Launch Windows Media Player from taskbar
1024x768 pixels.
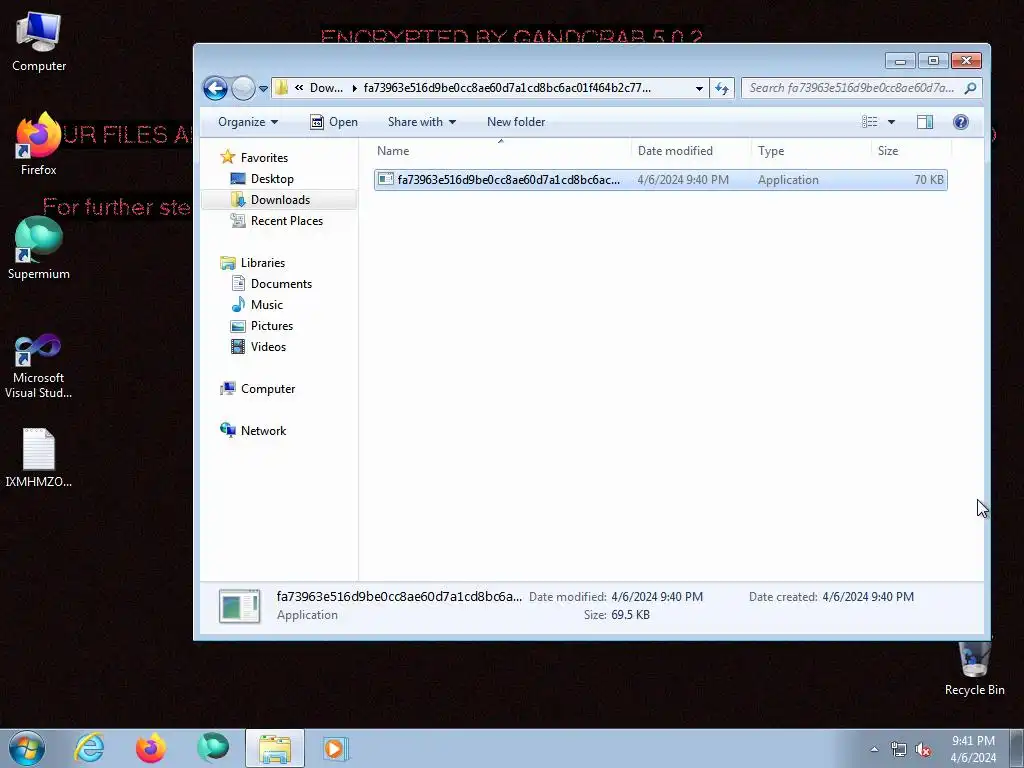336,748
